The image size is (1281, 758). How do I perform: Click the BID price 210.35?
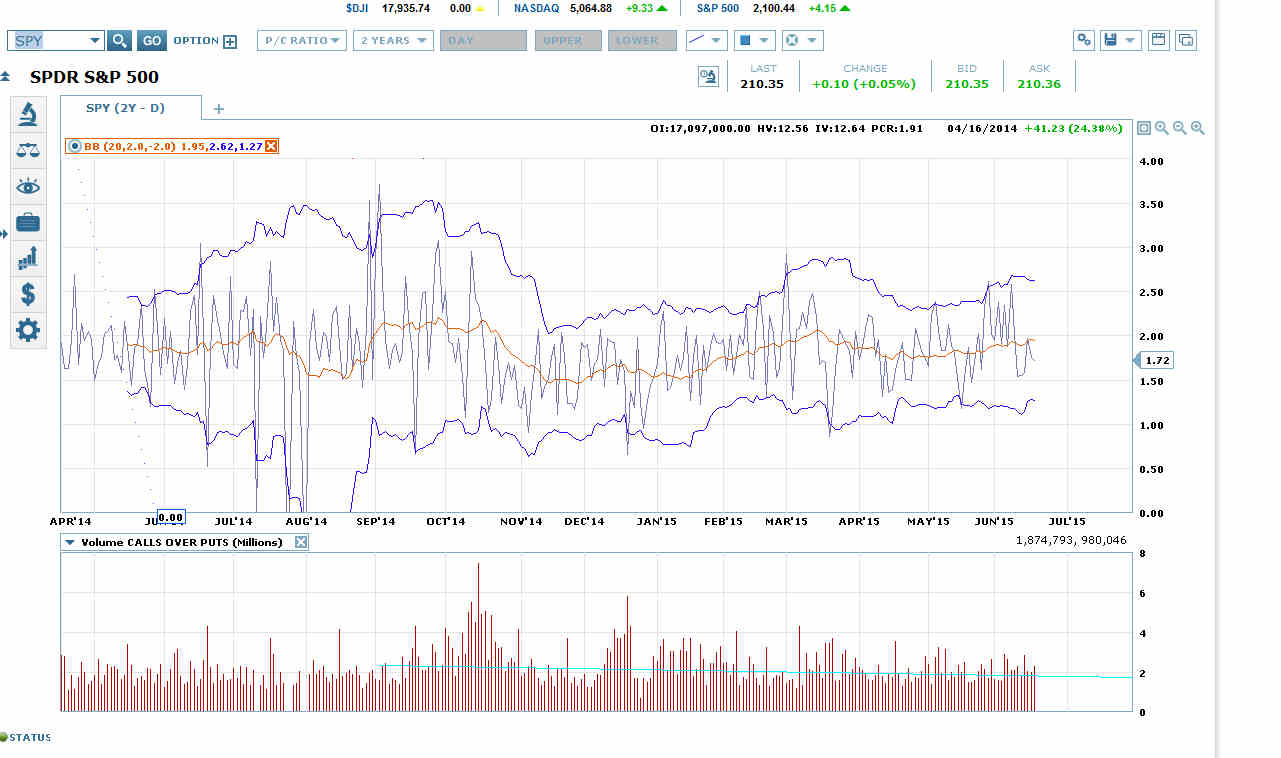[967, 84]
